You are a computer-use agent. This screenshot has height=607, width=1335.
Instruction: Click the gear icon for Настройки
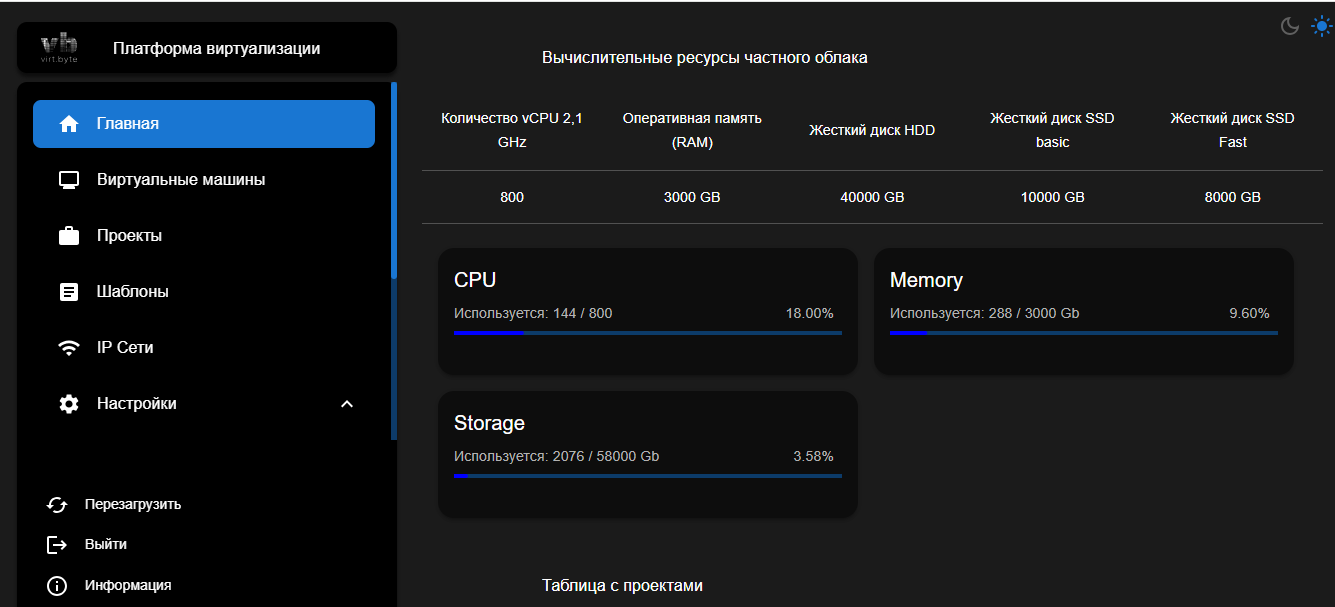69,404
